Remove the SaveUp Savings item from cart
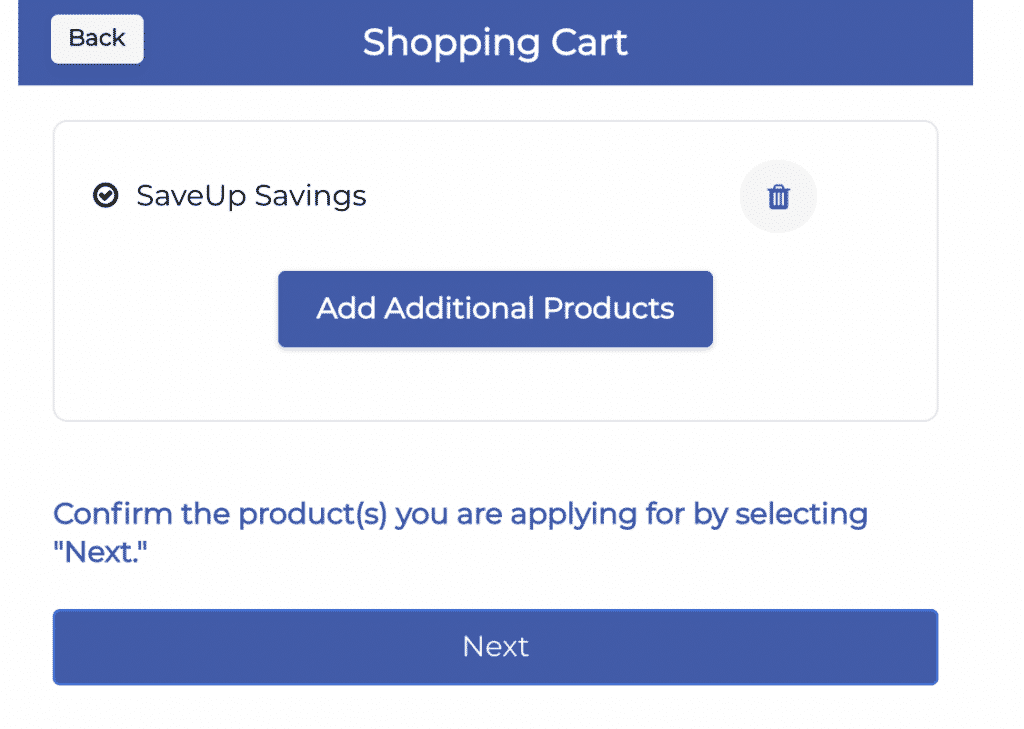Viewport: 1024px width, 729px height. (778, 197)
